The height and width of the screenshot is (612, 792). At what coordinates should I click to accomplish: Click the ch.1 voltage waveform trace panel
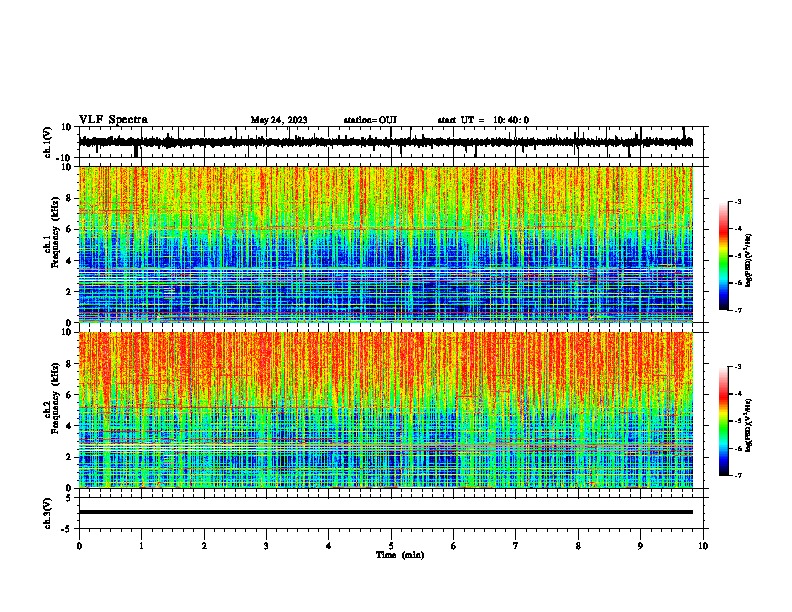pyautogui.click(x=393, y=142)
